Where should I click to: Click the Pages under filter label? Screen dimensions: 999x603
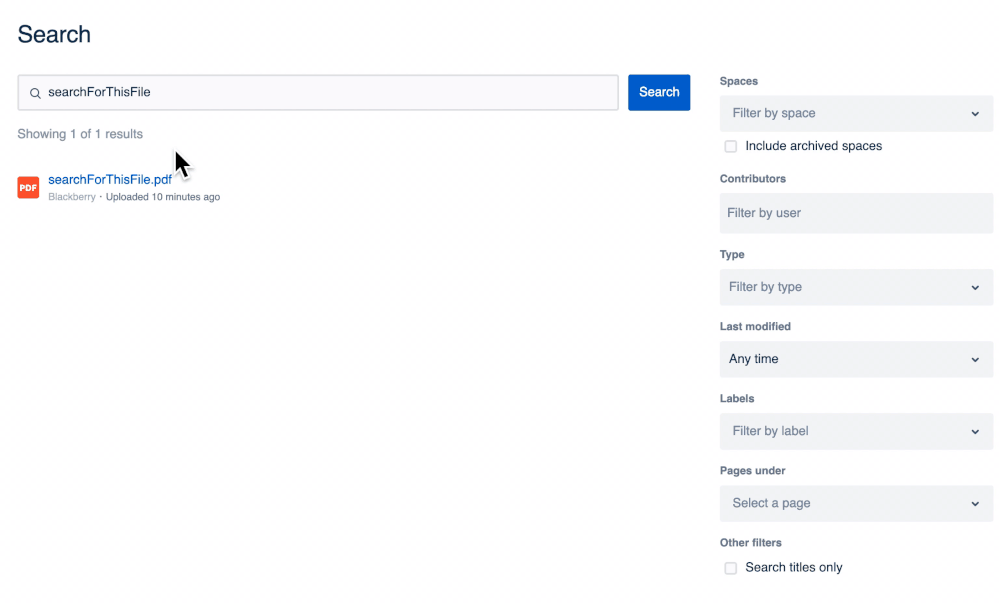[752, 470]
